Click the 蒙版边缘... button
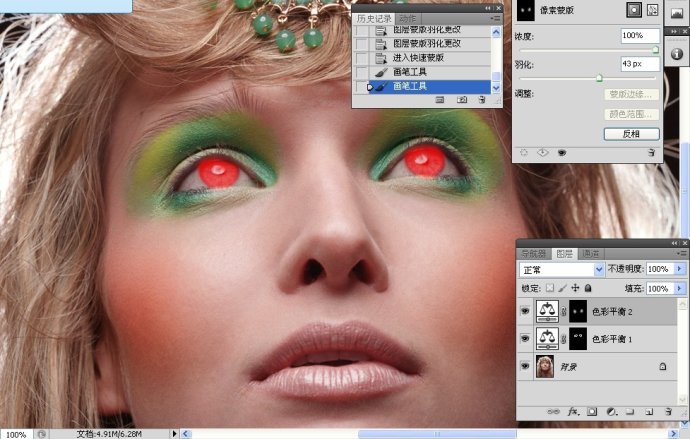690x439 pixels. 631,94
